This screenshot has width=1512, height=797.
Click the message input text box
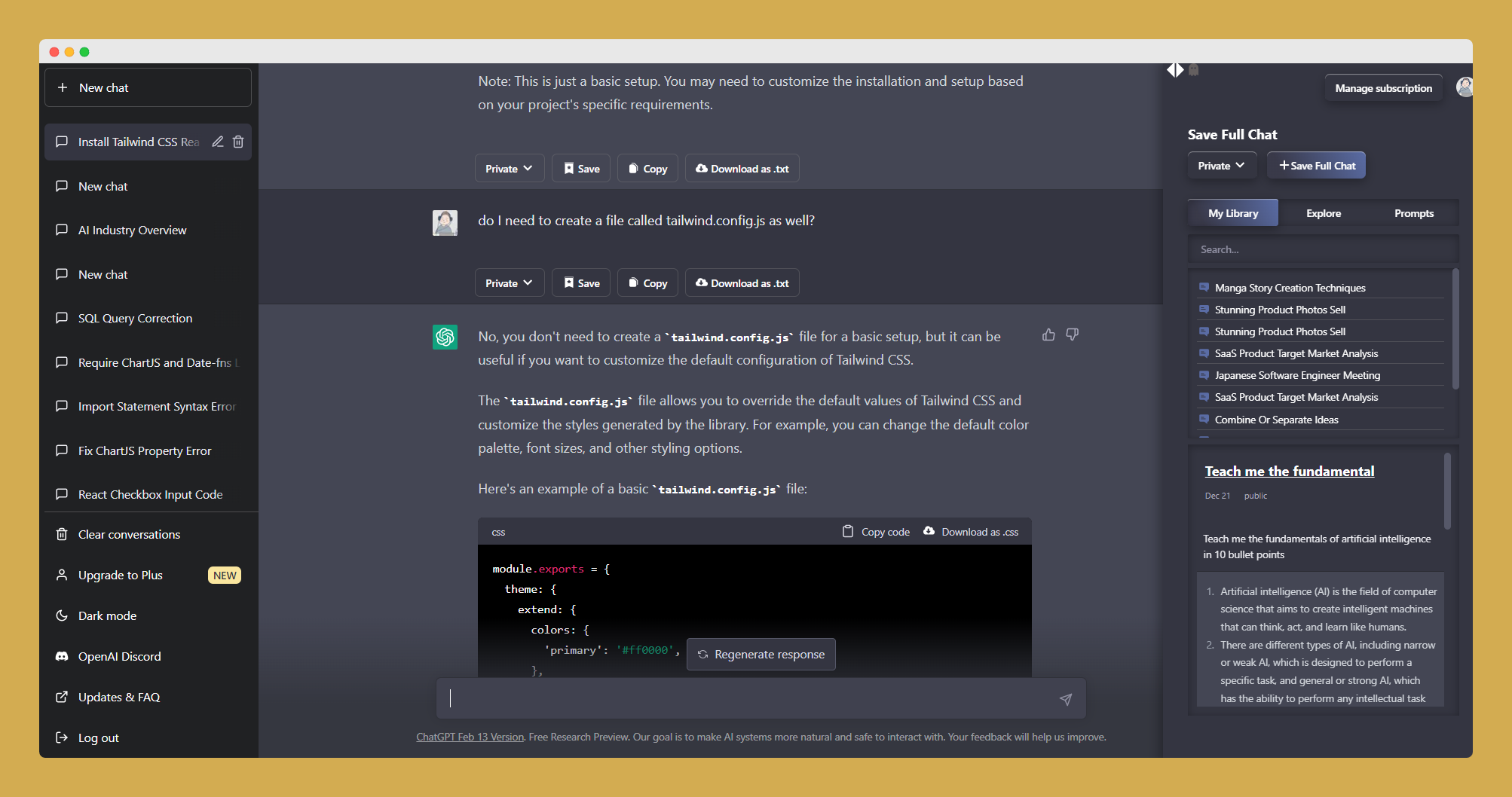(761, 698)
